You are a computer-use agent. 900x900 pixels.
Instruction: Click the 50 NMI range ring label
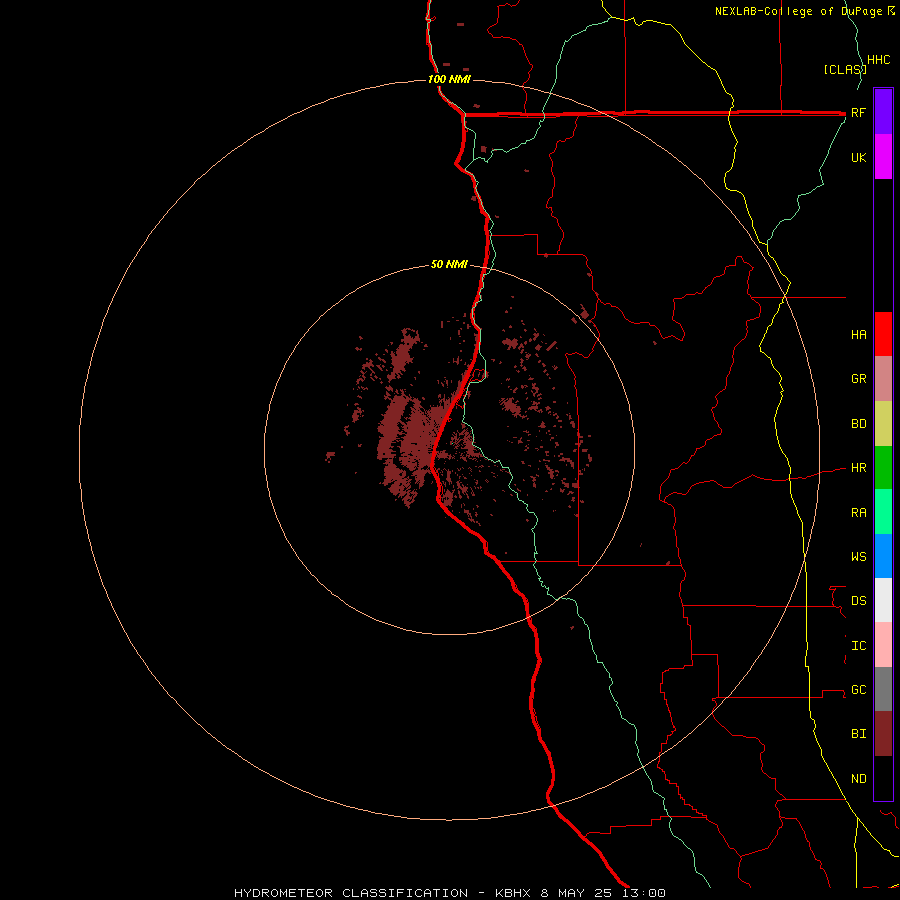coord(449,264)
